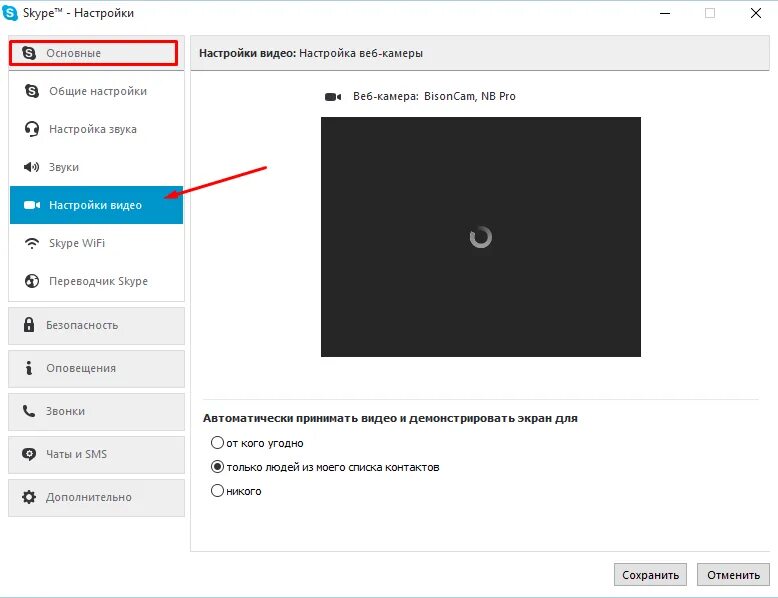This screenshot has height=598, width=778.
Task: Click the WiFi signal icon
Action: tap(32, 243)
